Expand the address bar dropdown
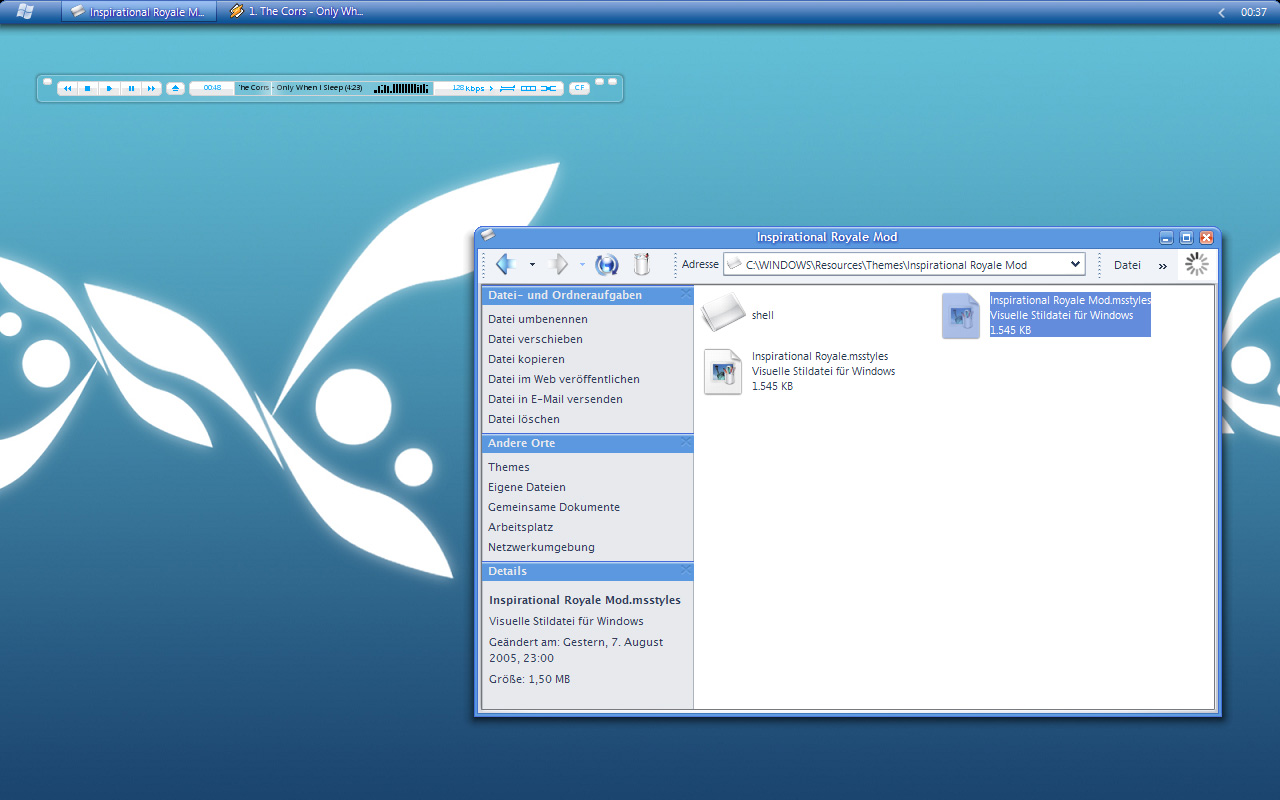Image resolution: width=1280 pixels, height=800 pixels. (1076, 264)
